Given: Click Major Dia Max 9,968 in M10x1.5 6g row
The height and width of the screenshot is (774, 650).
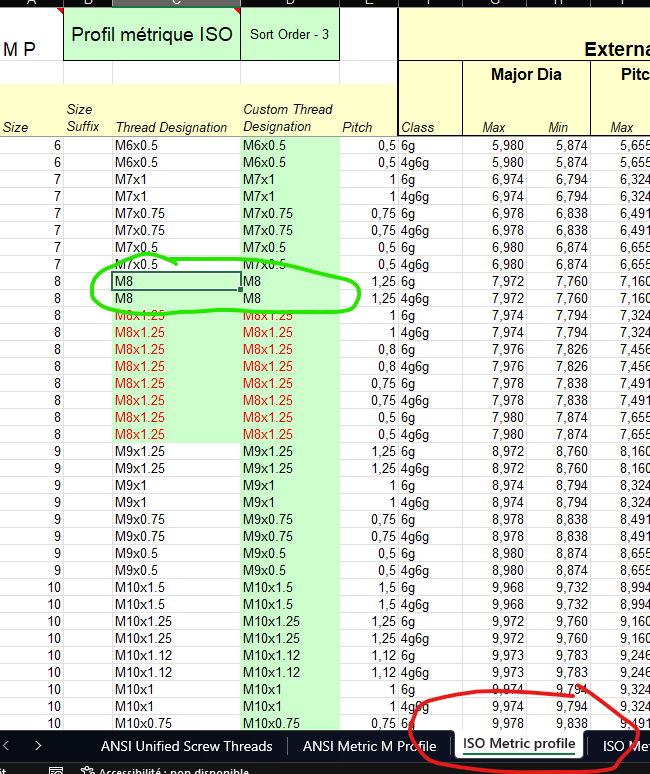Looking at the screenshot, I should point(494,587).
